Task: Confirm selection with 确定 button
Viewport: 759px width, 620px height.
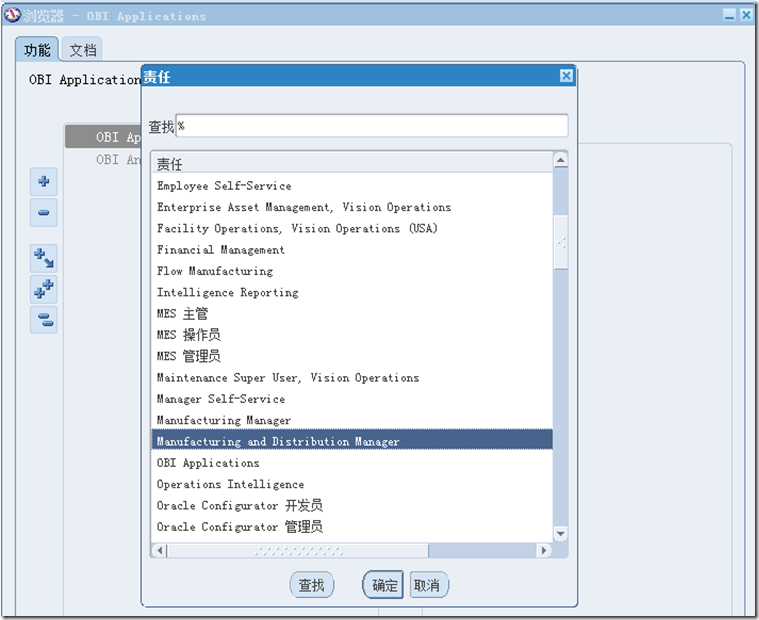Action: click(x=384, y=585)
